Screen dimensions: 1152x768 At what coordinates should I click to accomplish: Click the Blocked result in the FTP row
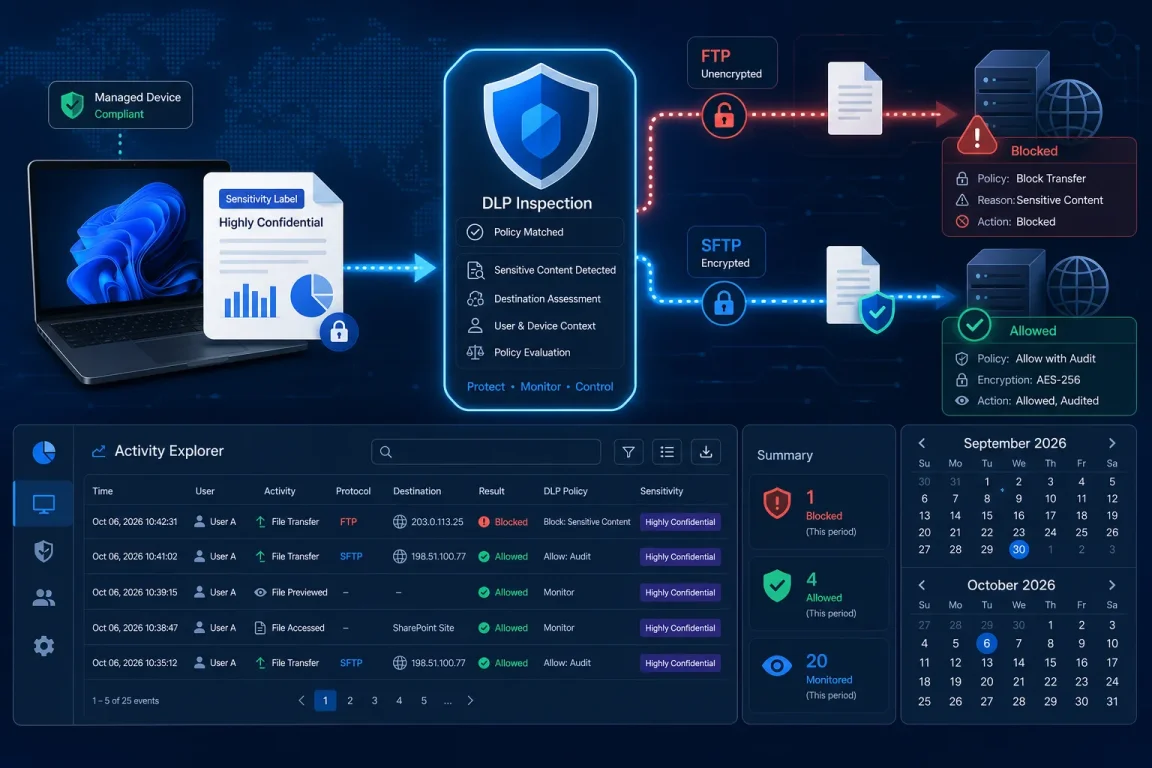click(503, 522)
